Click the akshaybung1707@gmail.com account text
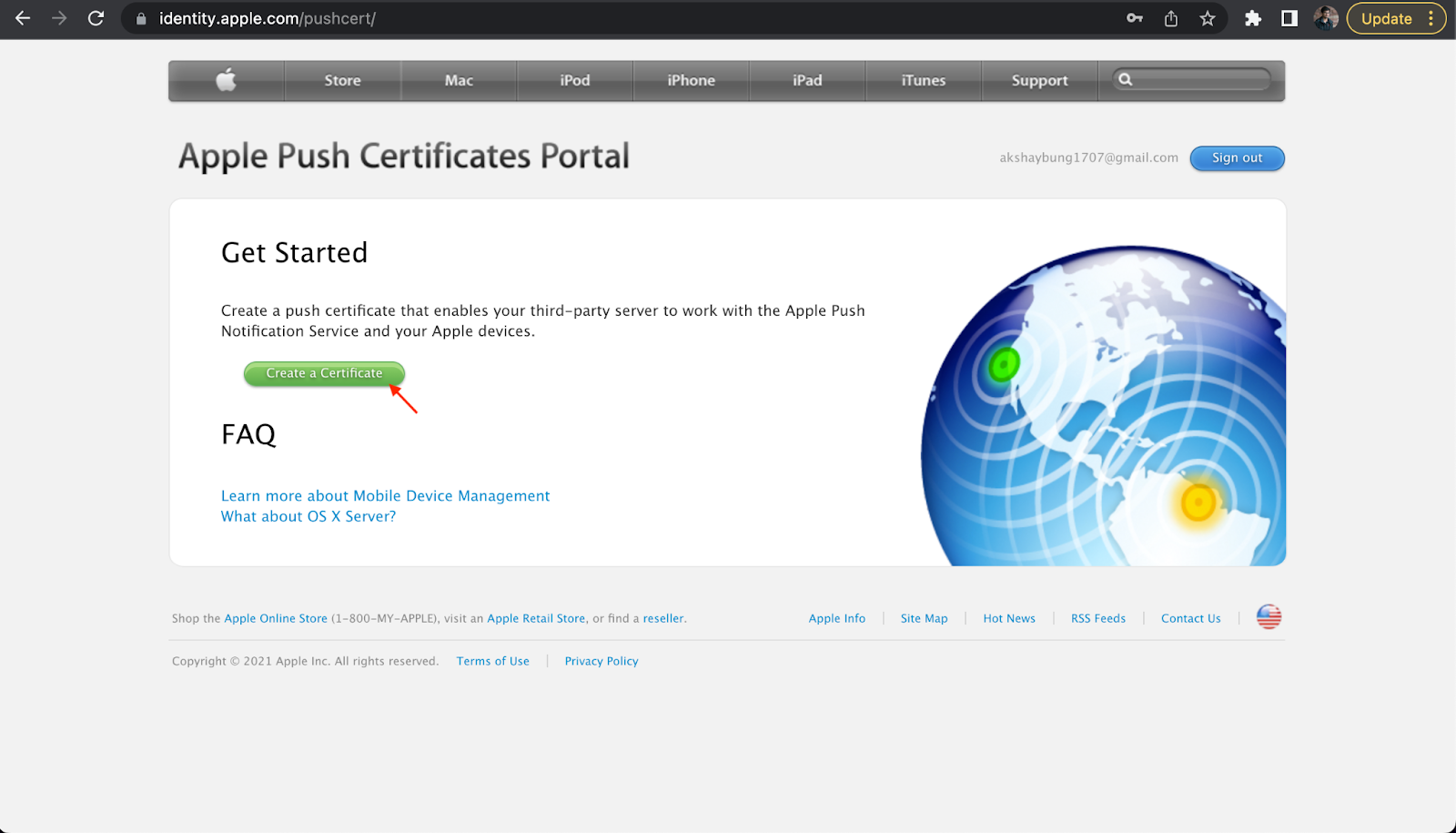This screenshot has width=1456, height=833. coord(1088,157)
